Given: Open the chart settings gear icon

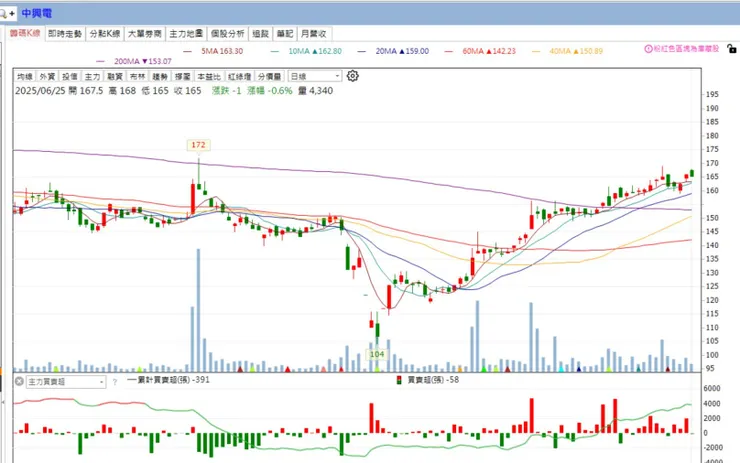Looking at the screenshot, I should click(353, 76).
